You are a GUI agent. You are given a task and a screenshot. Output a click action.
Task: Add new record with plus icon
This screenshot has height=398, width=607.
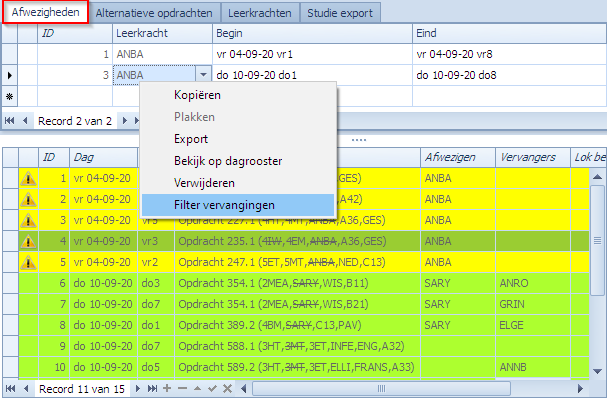[167, 388]
